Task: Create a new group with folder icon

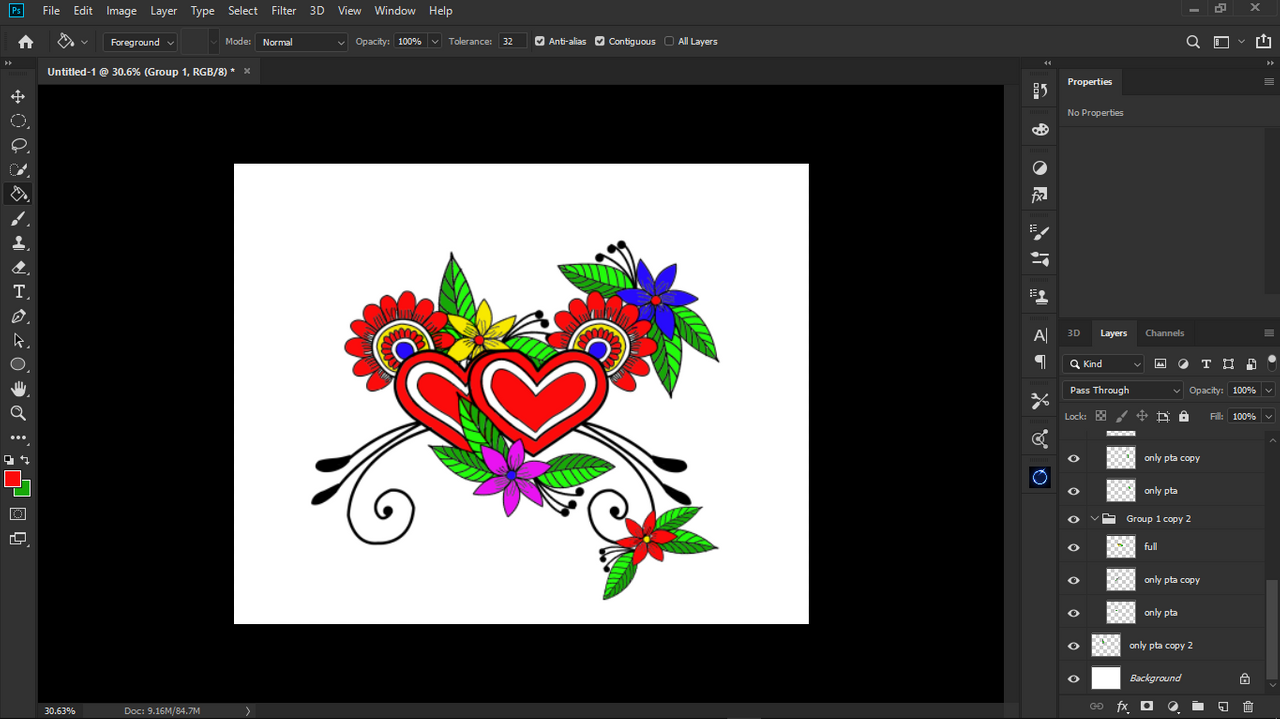Action: (1197, 706)
